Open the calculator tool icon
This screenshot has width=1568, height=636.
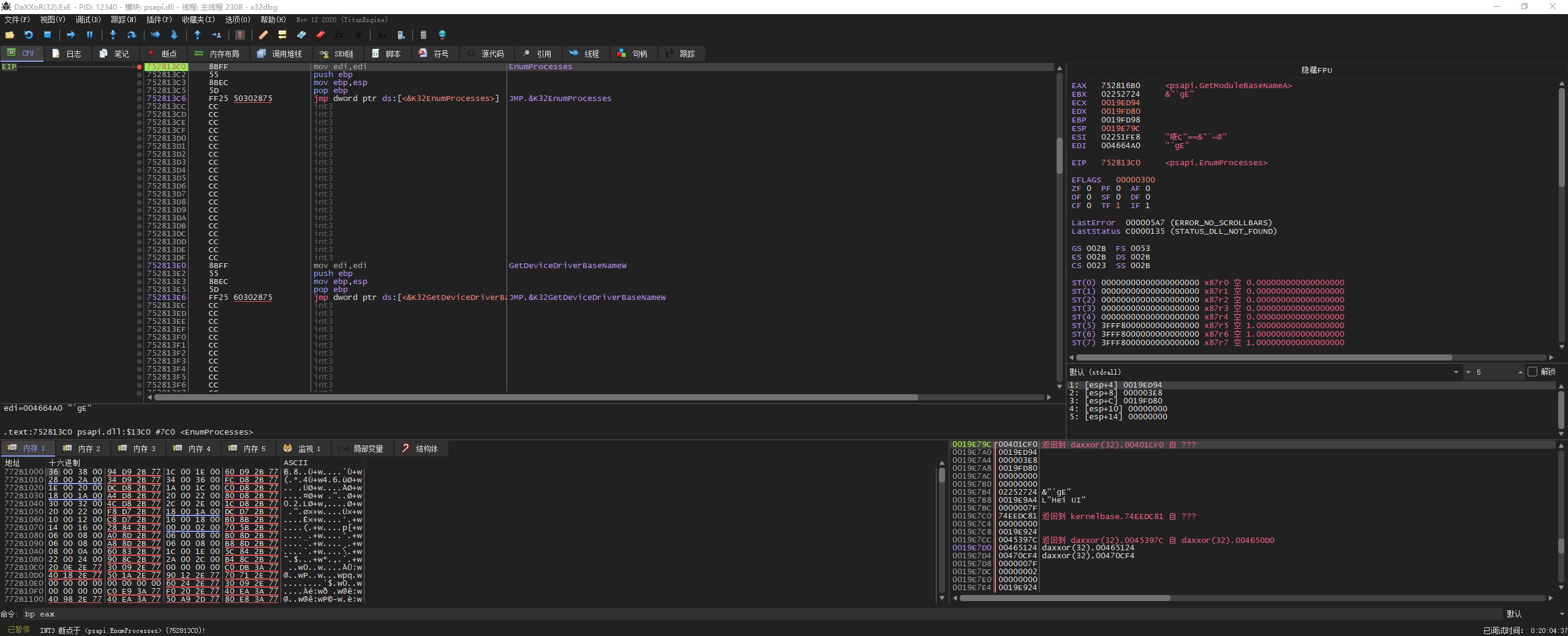pos(423,35)
